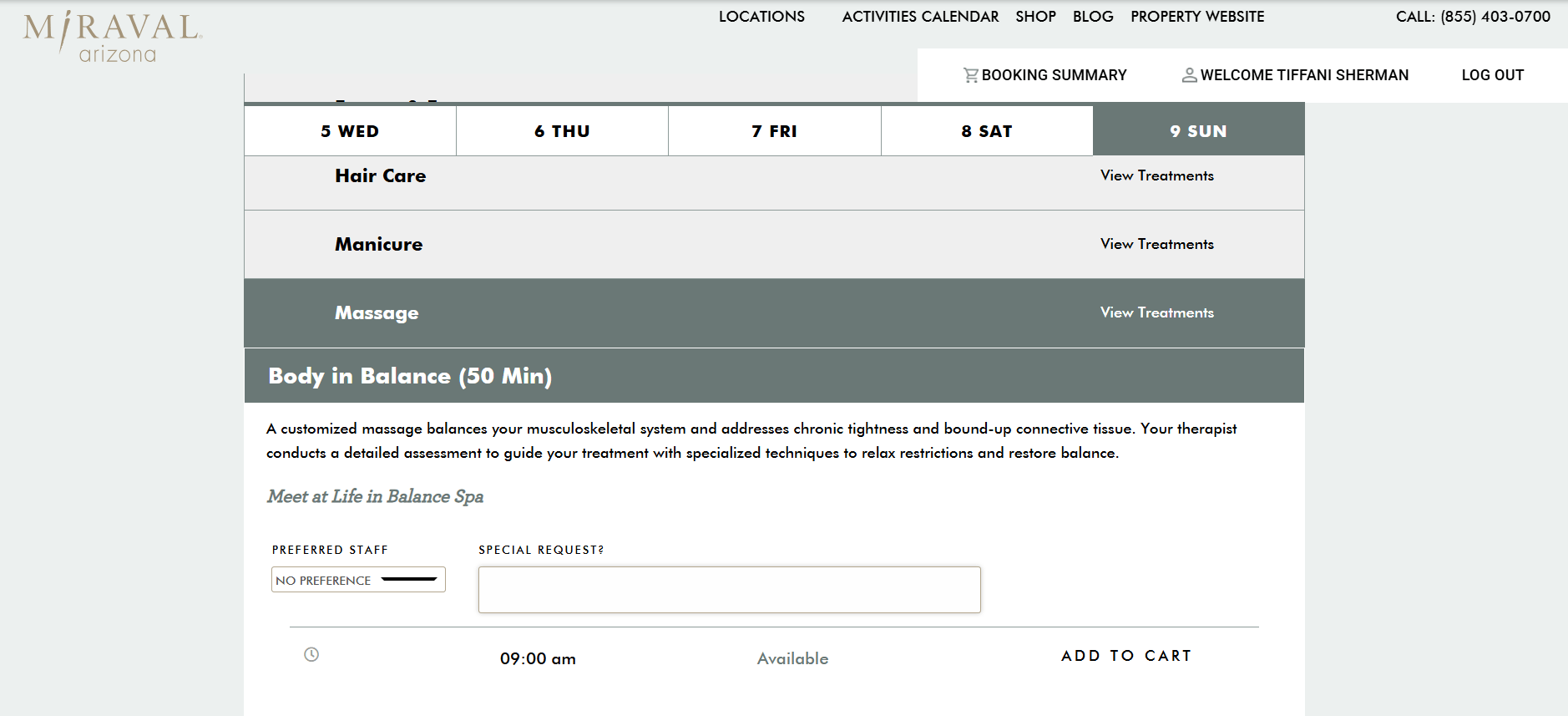Select the 6 THU date tab
Screen dimensions: 1568x716
[562, 131]
